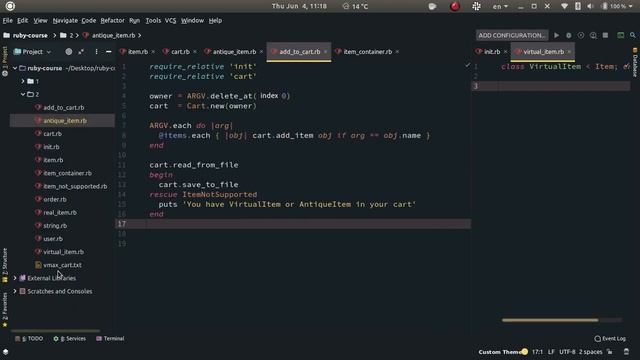The width and height of the screenshot is (640, 360).
Task: Click the ruby-course breadcrumb in navigation bar
Action: coord(30,36)
